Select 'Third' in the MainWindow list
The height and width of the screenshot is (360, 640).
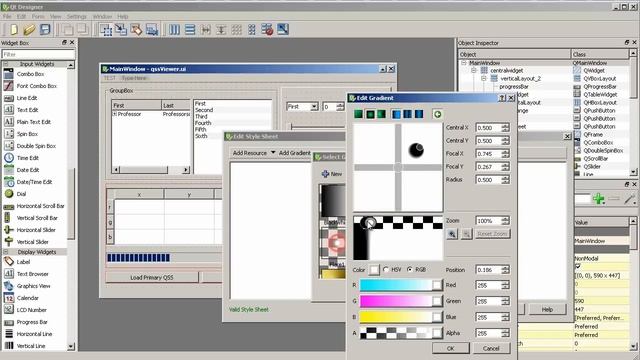pos(201,116)
